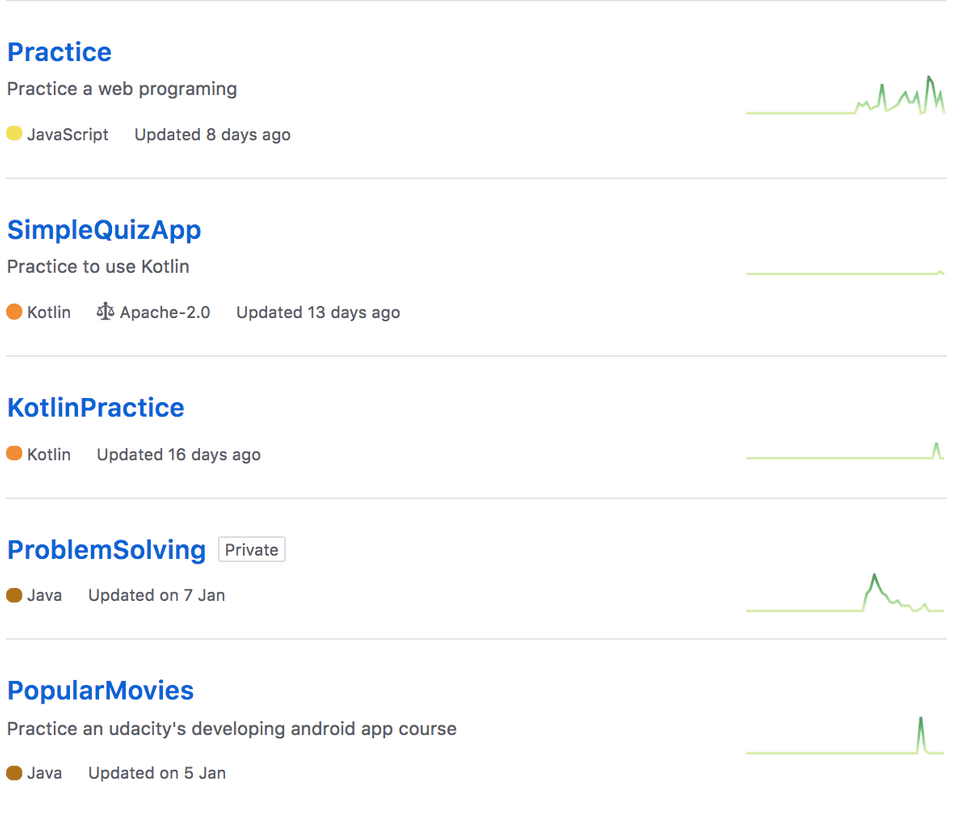Click PopularMovies' brown Java language dot

[x=14, y=773]
